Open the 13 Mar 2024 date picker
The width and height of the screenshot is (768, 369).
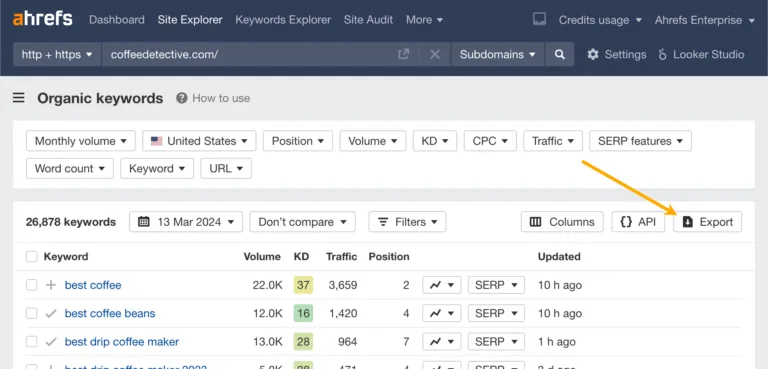point(186,222)
